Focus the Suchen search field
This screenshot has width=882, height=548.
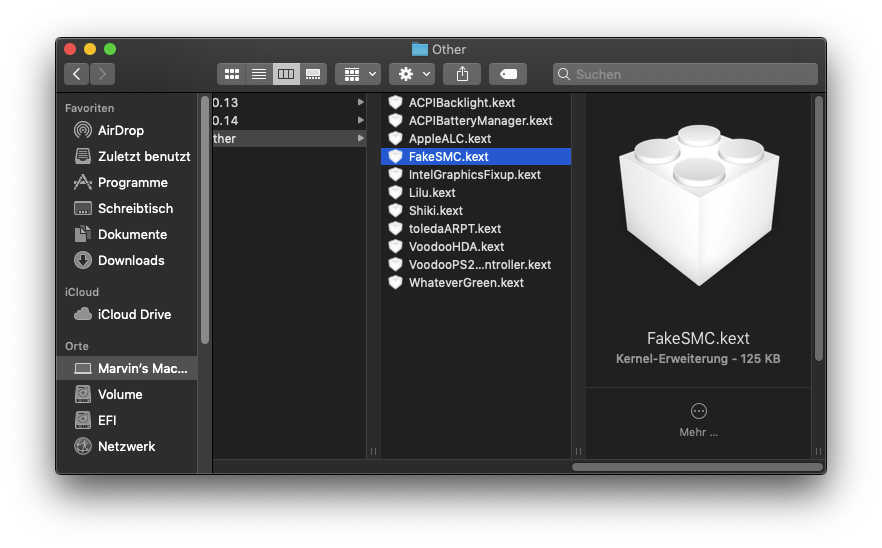[x=685, y=74]
